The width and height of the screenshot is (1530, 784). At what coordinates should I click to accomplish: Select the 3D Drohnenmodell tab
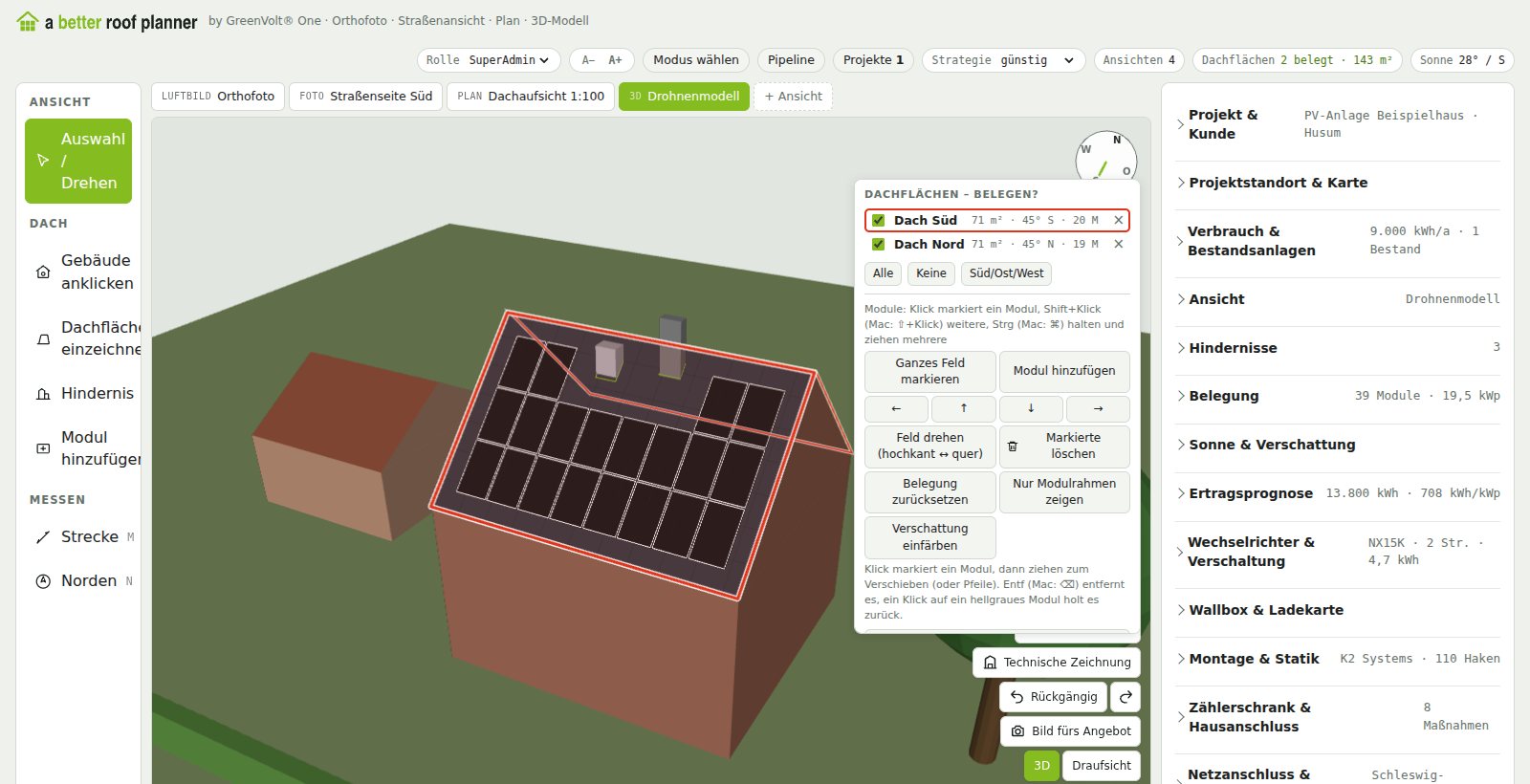click(x=684, y=97)
